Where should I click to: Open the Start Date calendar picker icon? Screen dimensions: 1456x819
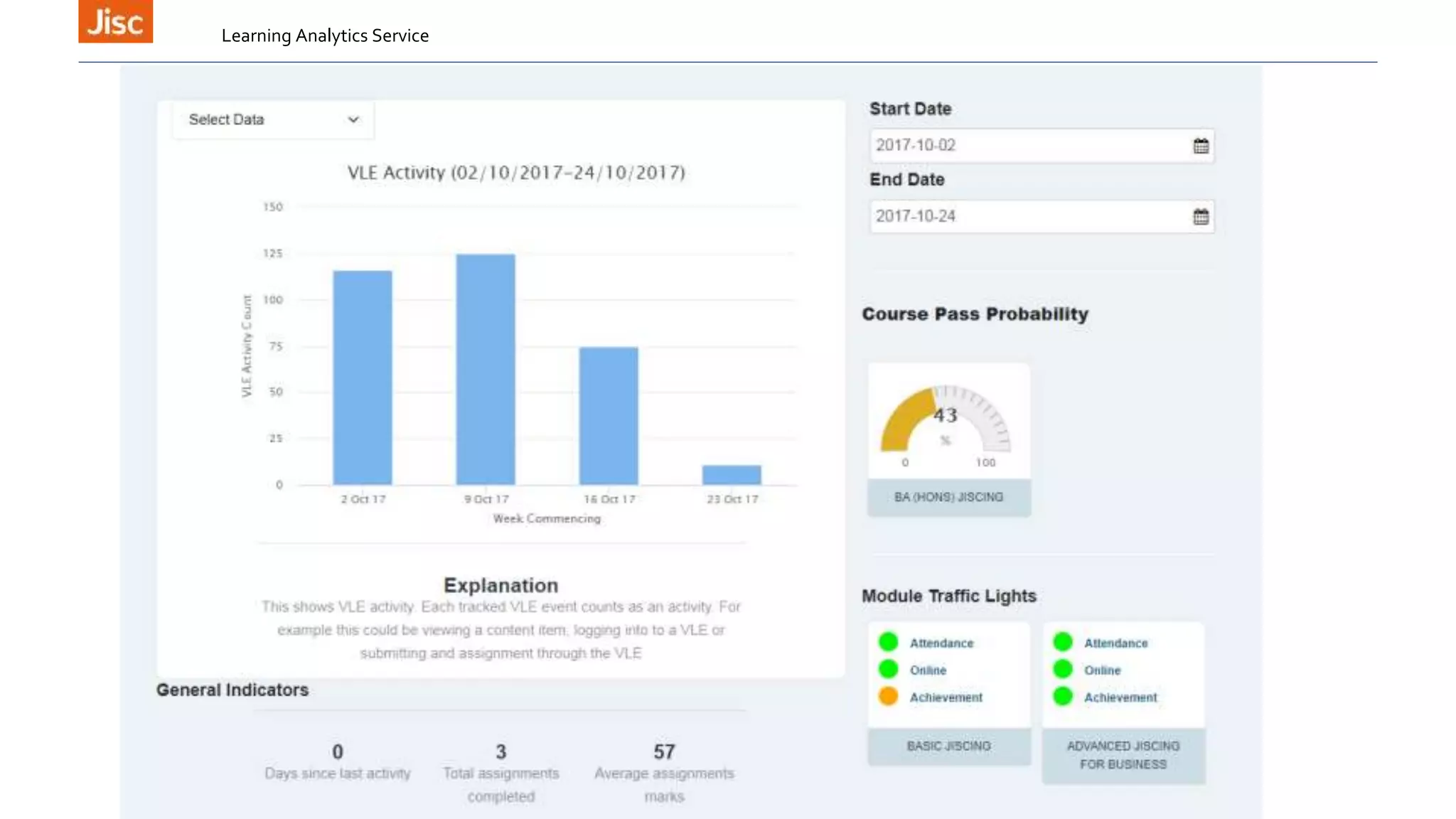[x=1201, y=146]
